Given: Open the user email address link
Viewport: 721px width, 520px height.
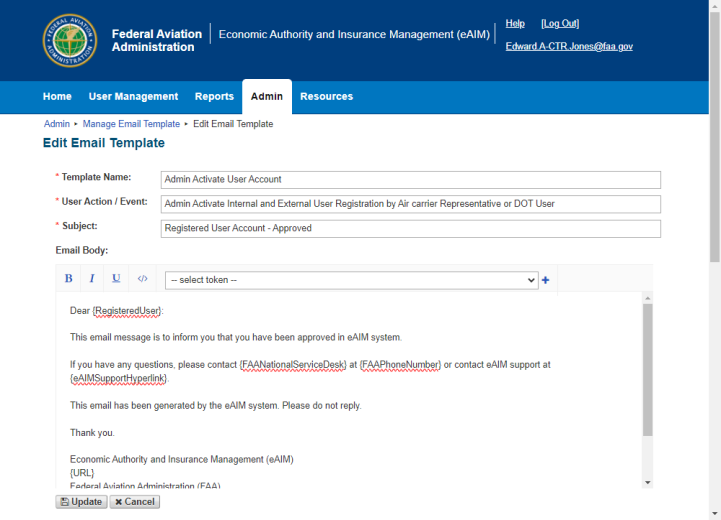Looking at the screenshot, I should click(569, 46).
